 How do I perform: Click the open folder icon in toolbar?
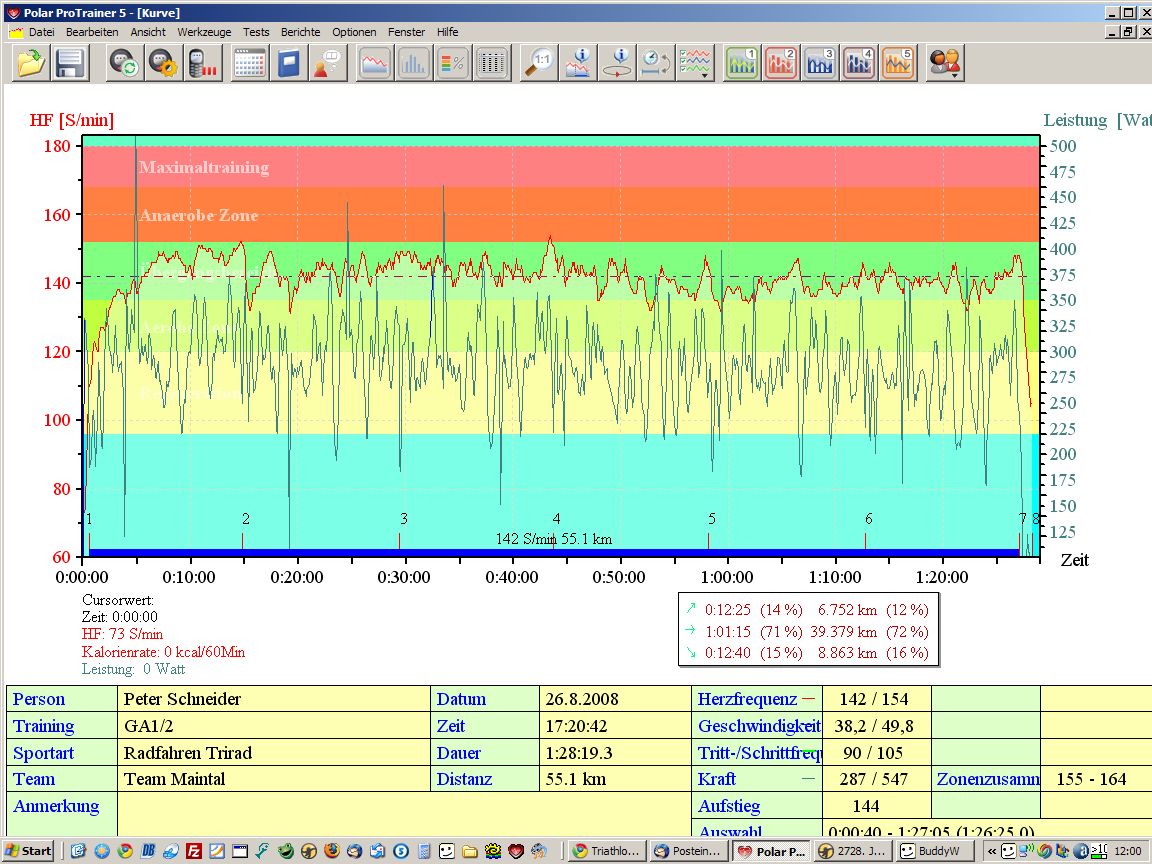click(31, 64)
